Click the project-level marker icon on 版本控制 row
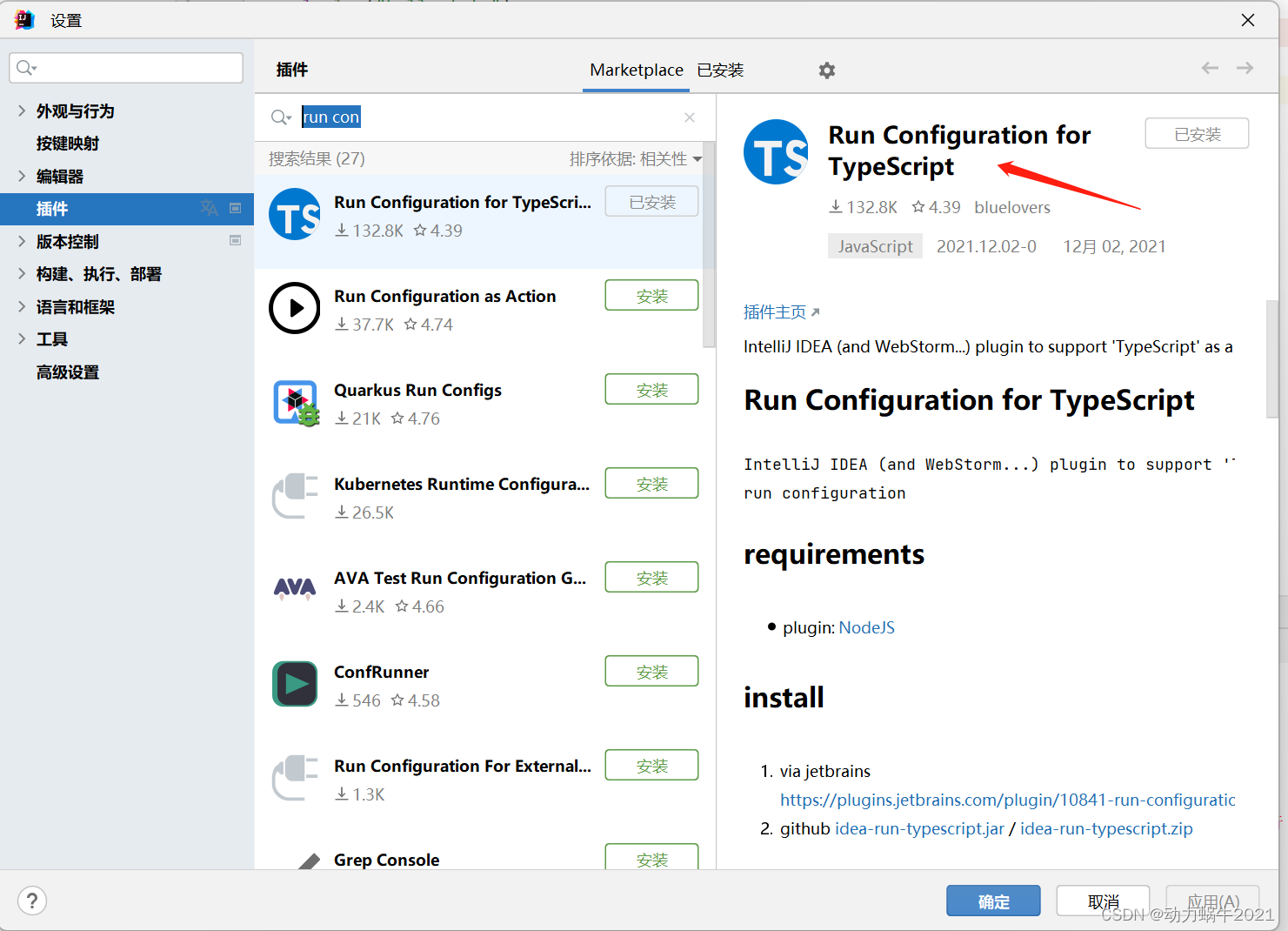The image size is (1288, 931). coord(235,240)
